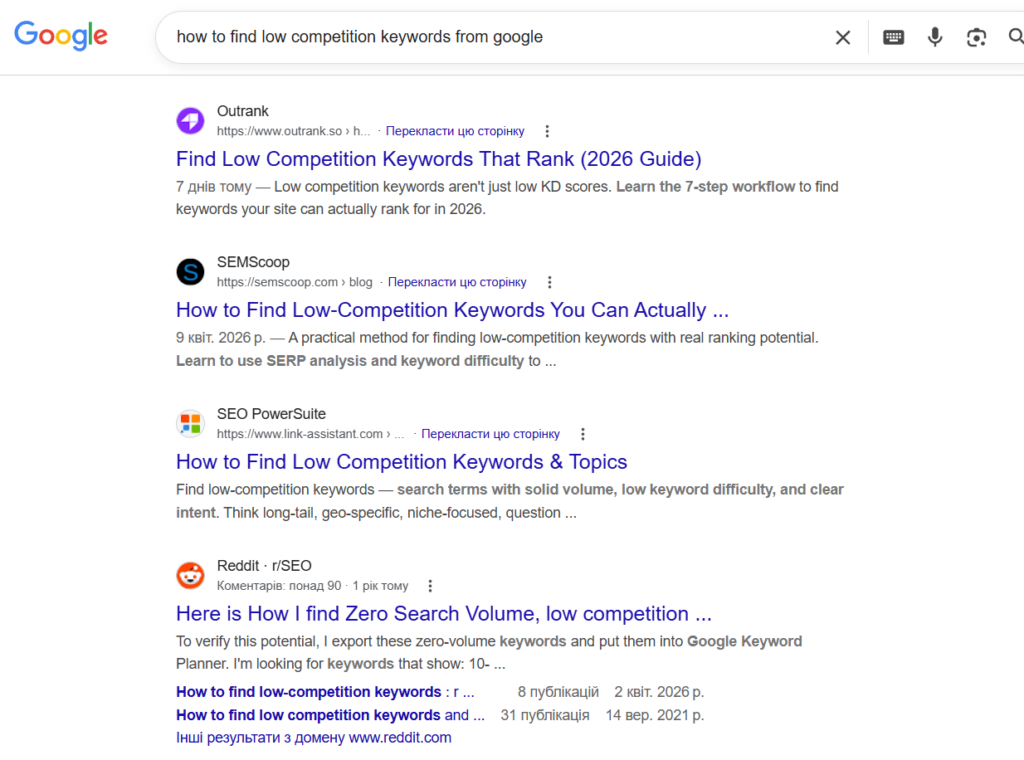Translate the SEMScoop page link
Image resolution: width=1024 pixels, height=760 pixels.
point(456,282)
